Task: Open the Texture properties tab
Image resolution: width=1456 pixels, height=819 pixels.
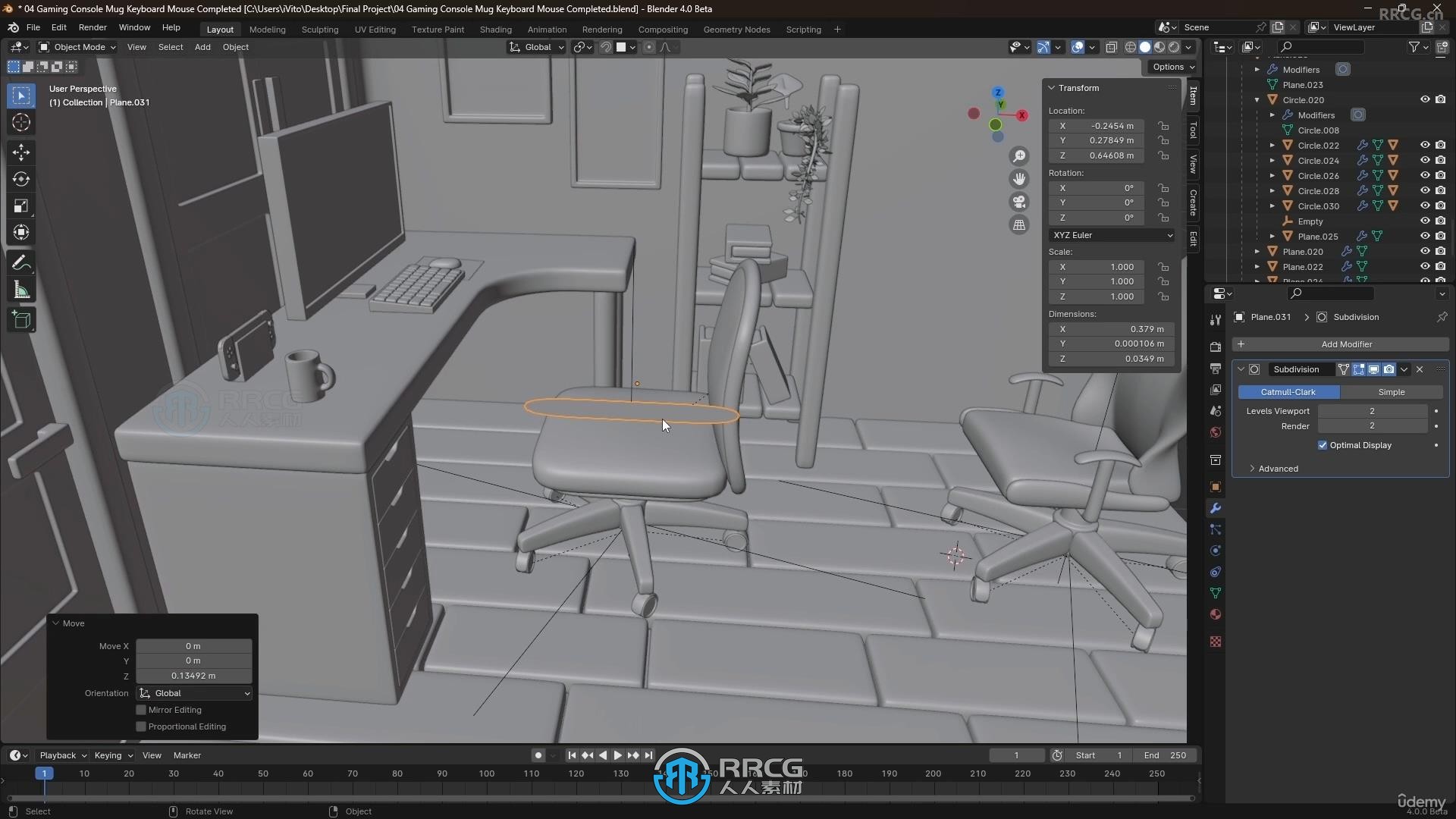Action: 1216,642
